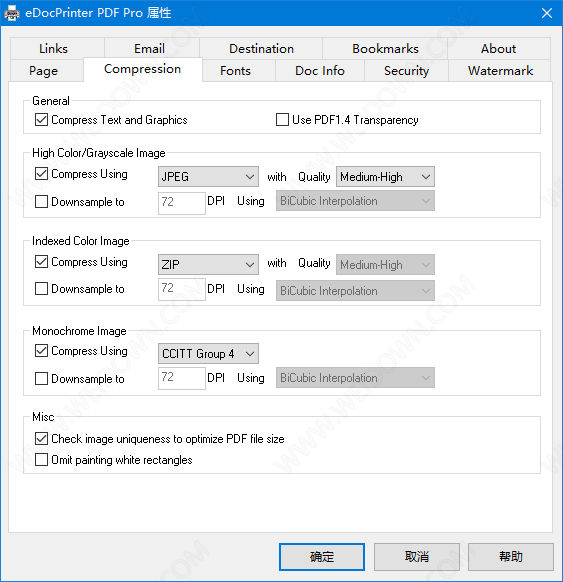
Task: Click the printer icon in the title bar
Action: point(12,13)
